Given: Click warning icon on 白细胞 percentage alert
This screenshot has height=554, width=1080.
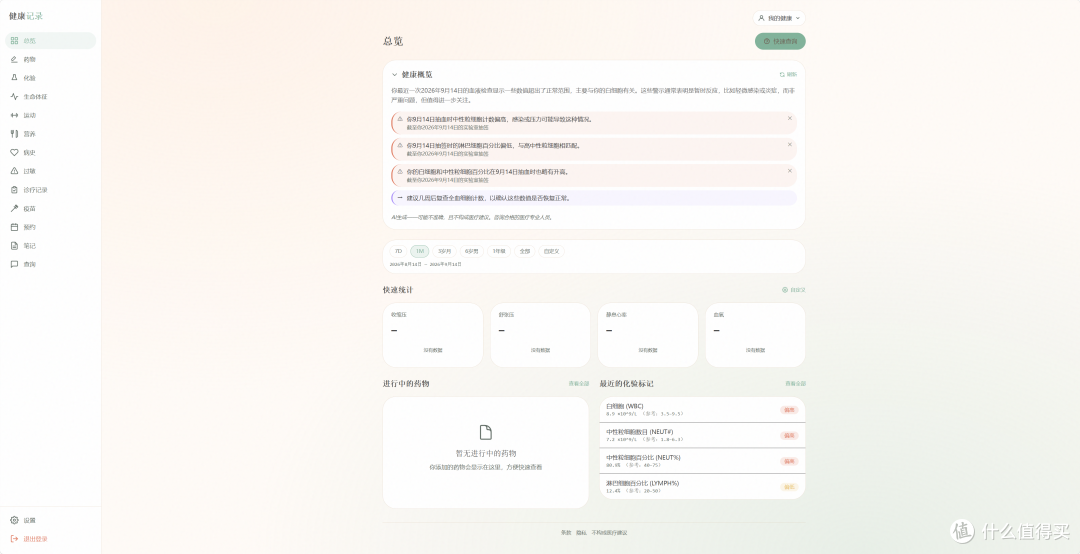Looking at the screenshot, I should pyautogui.click(x=399, y=171).
